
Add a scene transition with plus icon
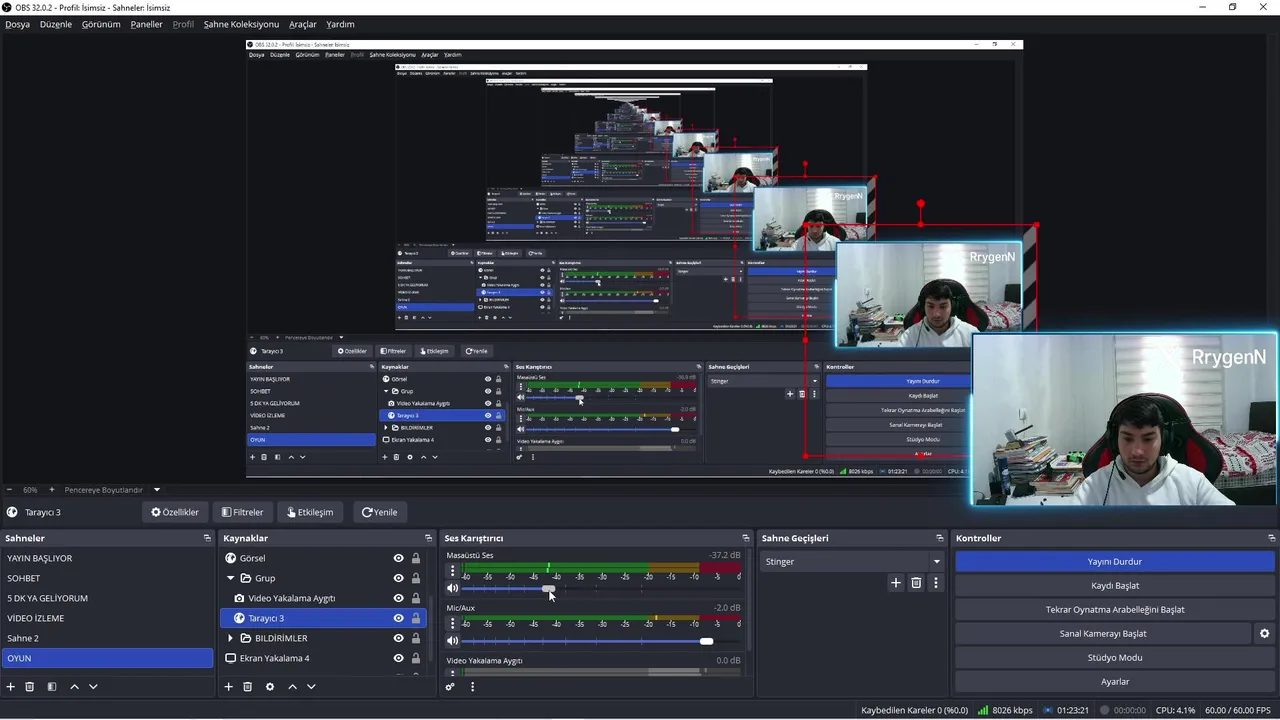(x=895, y=583)
